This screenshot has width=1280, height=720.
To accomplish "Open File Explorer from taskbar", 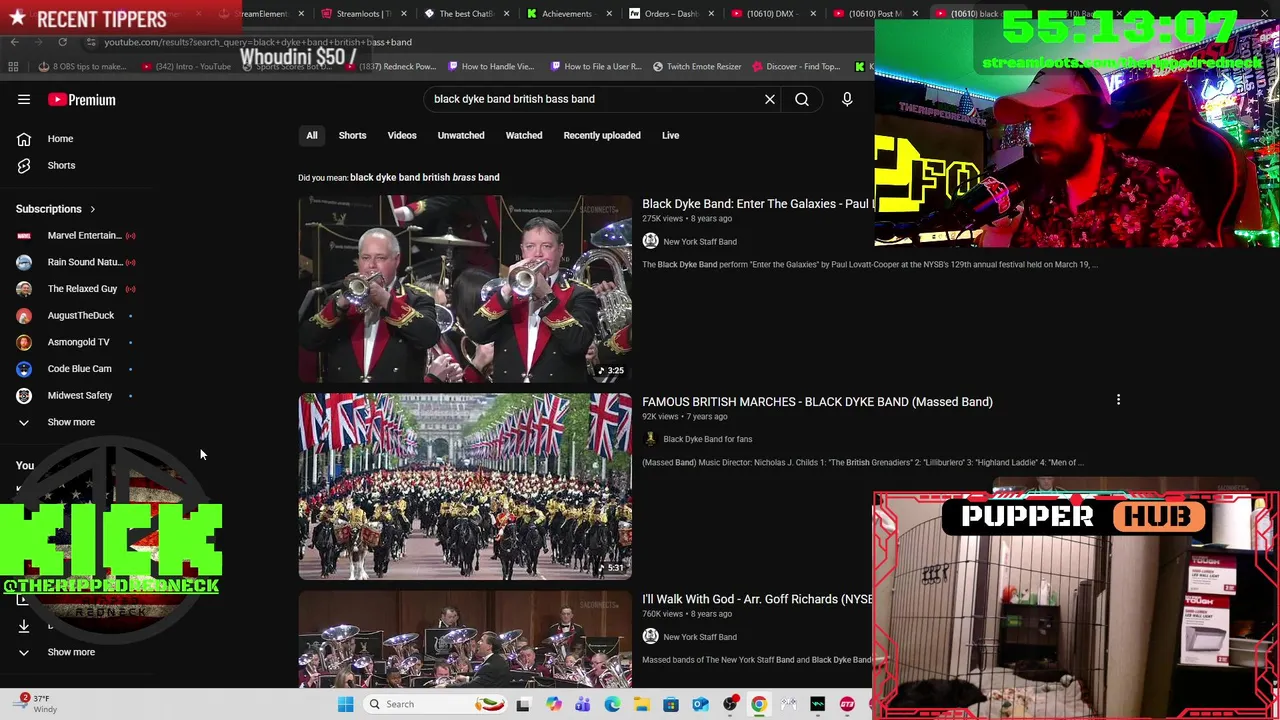I will (x=641, y=704).
